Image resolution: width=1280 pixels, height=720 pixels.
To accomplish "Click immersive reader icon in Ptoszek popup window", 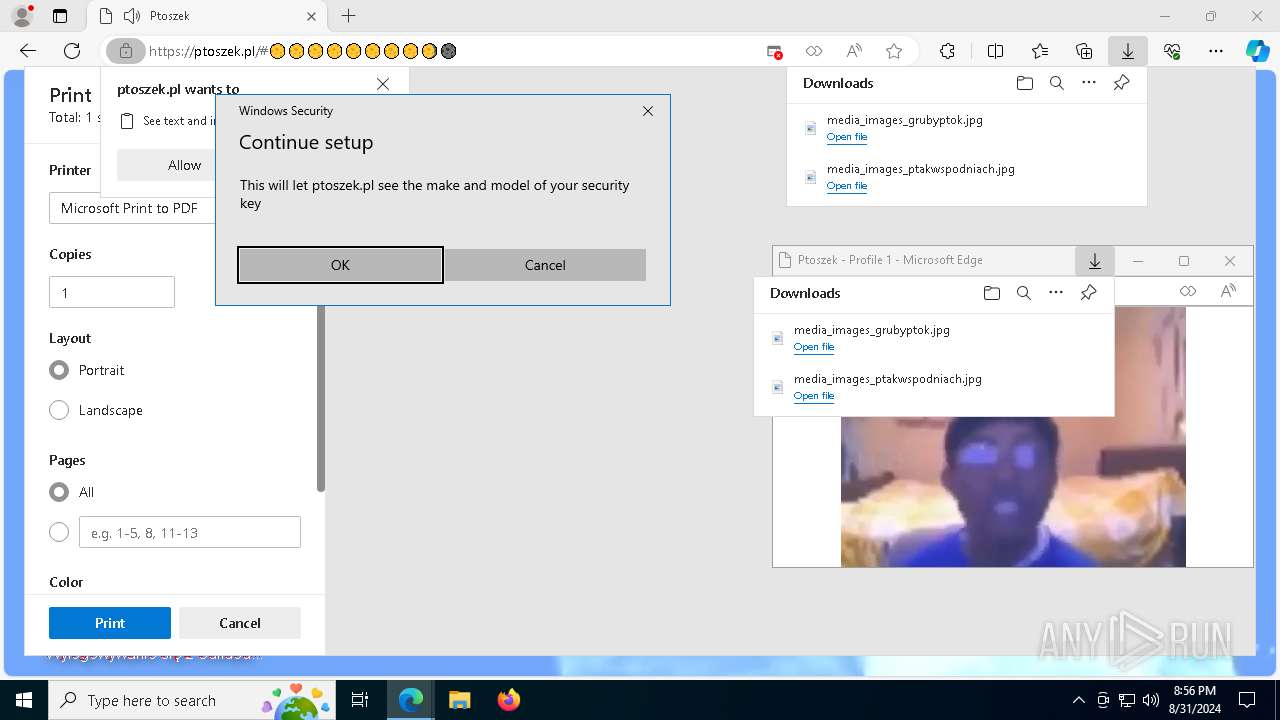I will tap(1188, 291).
